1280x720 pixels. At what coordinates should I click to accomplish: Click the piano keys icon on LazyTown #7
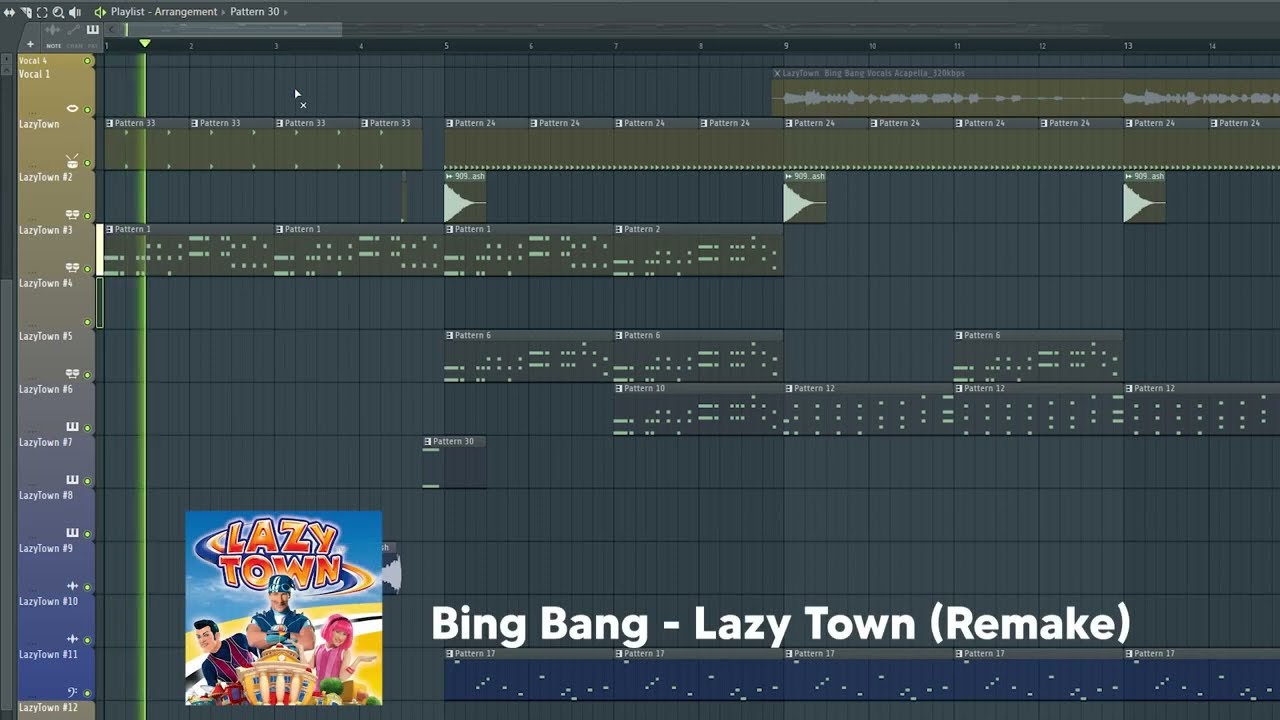pyautogui.click(x=72, y=479)
